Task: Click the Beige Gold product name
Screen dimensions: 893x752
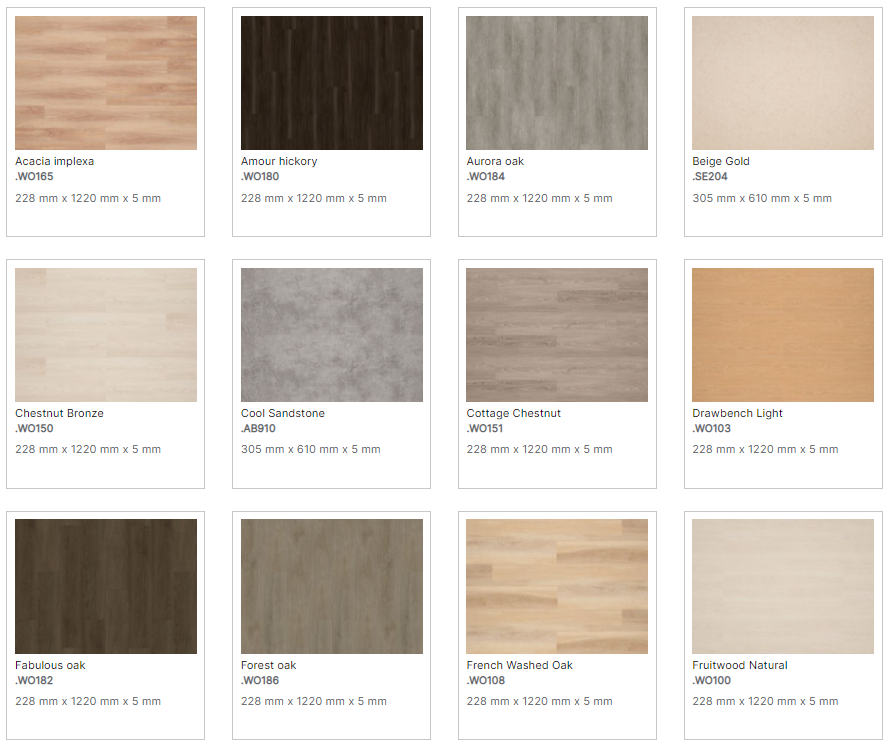Action: [x=721, y=161]
